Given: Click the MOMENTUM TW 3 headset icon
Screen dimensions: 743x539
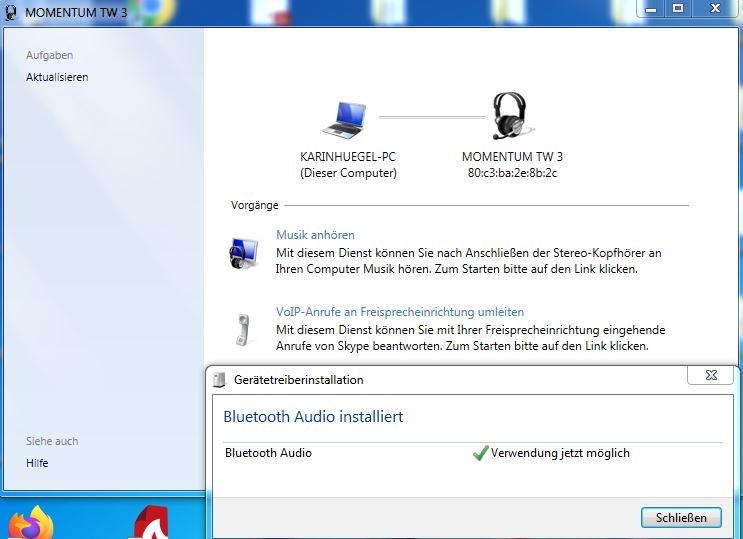Looking at the screenshot, I should tap(512, 116).
